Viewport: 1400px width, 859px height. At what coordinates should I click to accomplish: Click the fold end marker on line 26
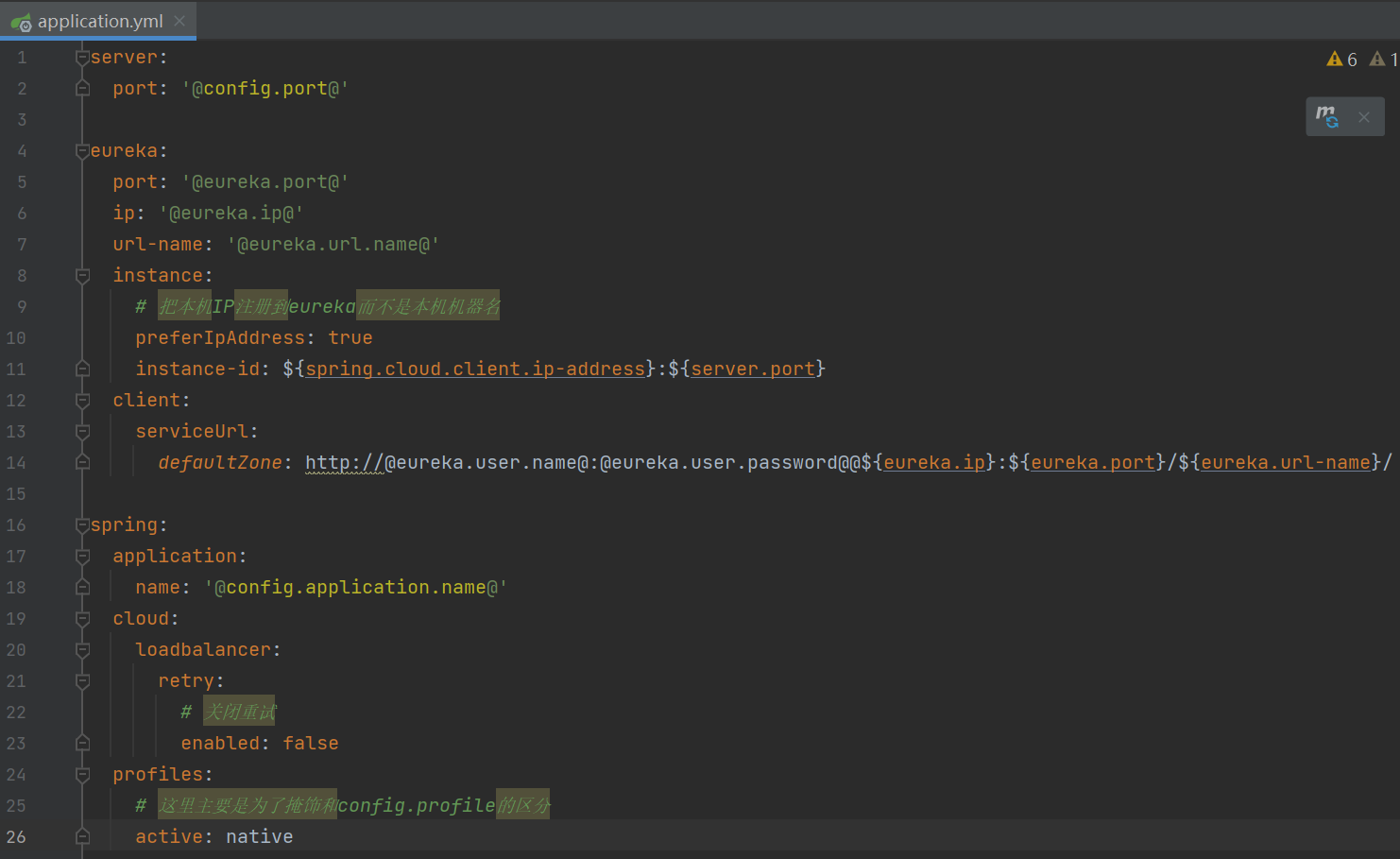(x=82, y=836)
